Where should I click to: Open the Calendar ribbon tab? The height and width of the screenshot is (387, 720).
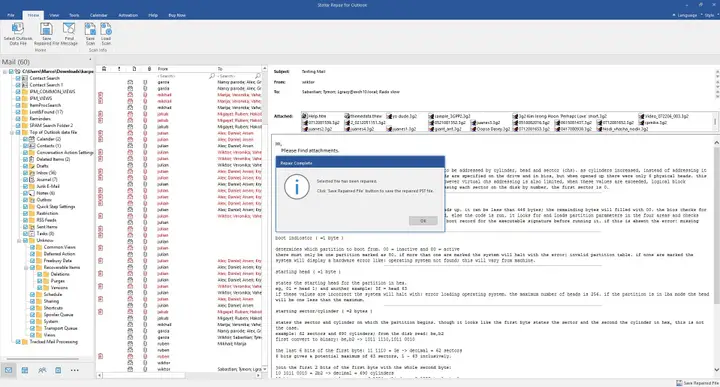[x=98, y=15]
